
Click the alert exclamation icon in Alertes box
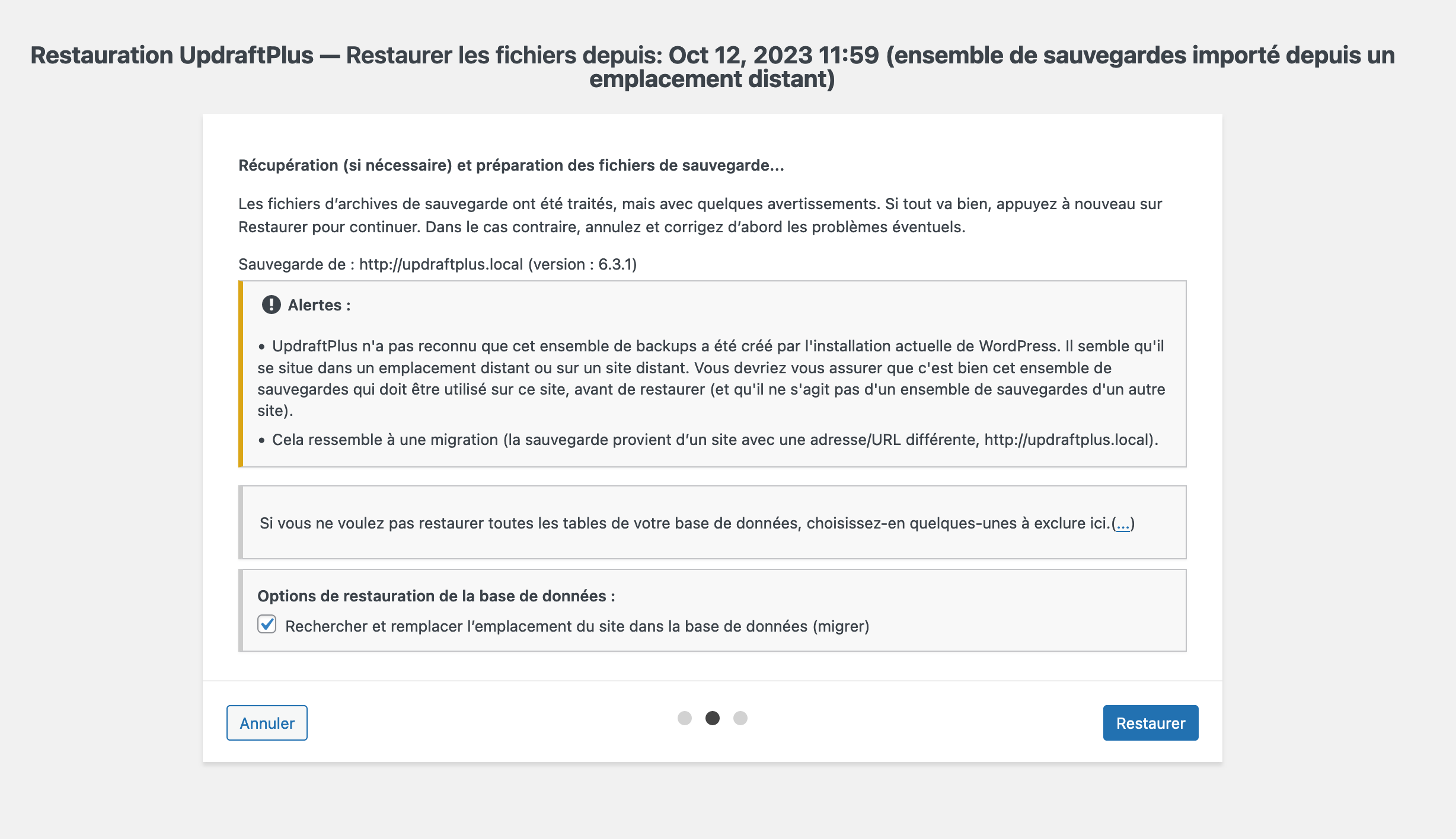[272, 305]
